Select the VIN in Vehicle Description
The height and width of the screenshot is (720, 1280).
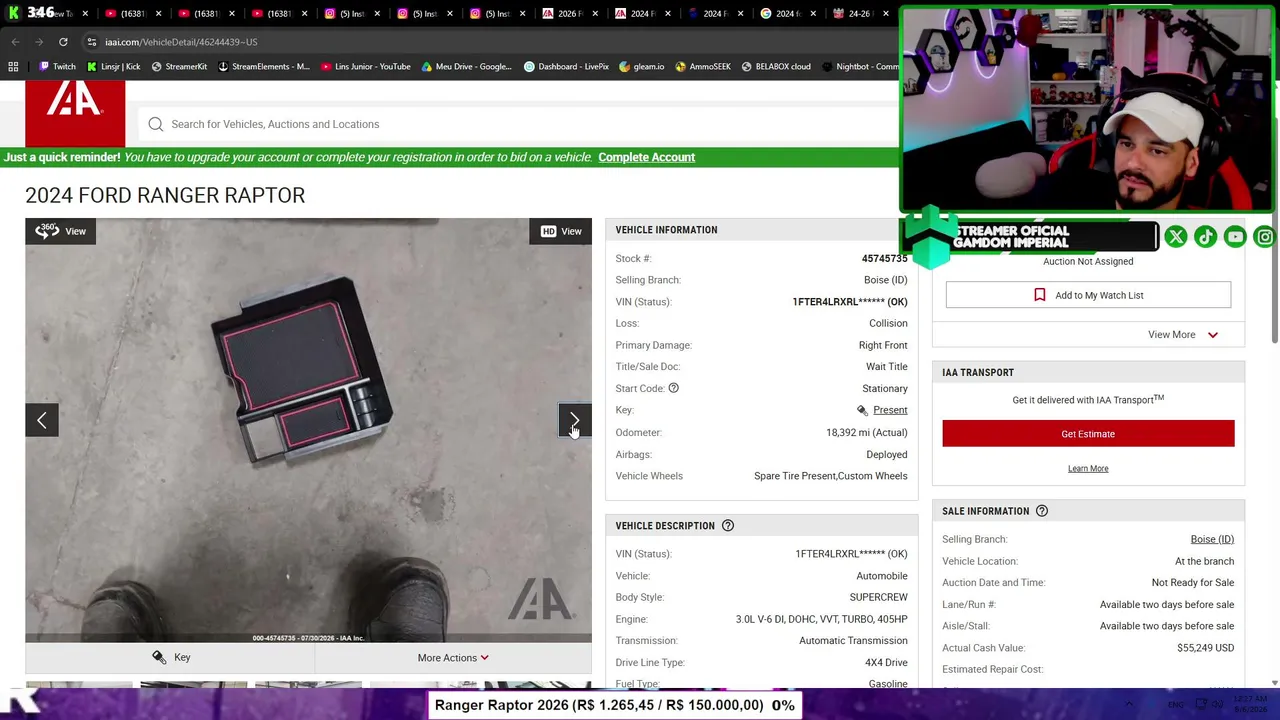coord(851,554)
